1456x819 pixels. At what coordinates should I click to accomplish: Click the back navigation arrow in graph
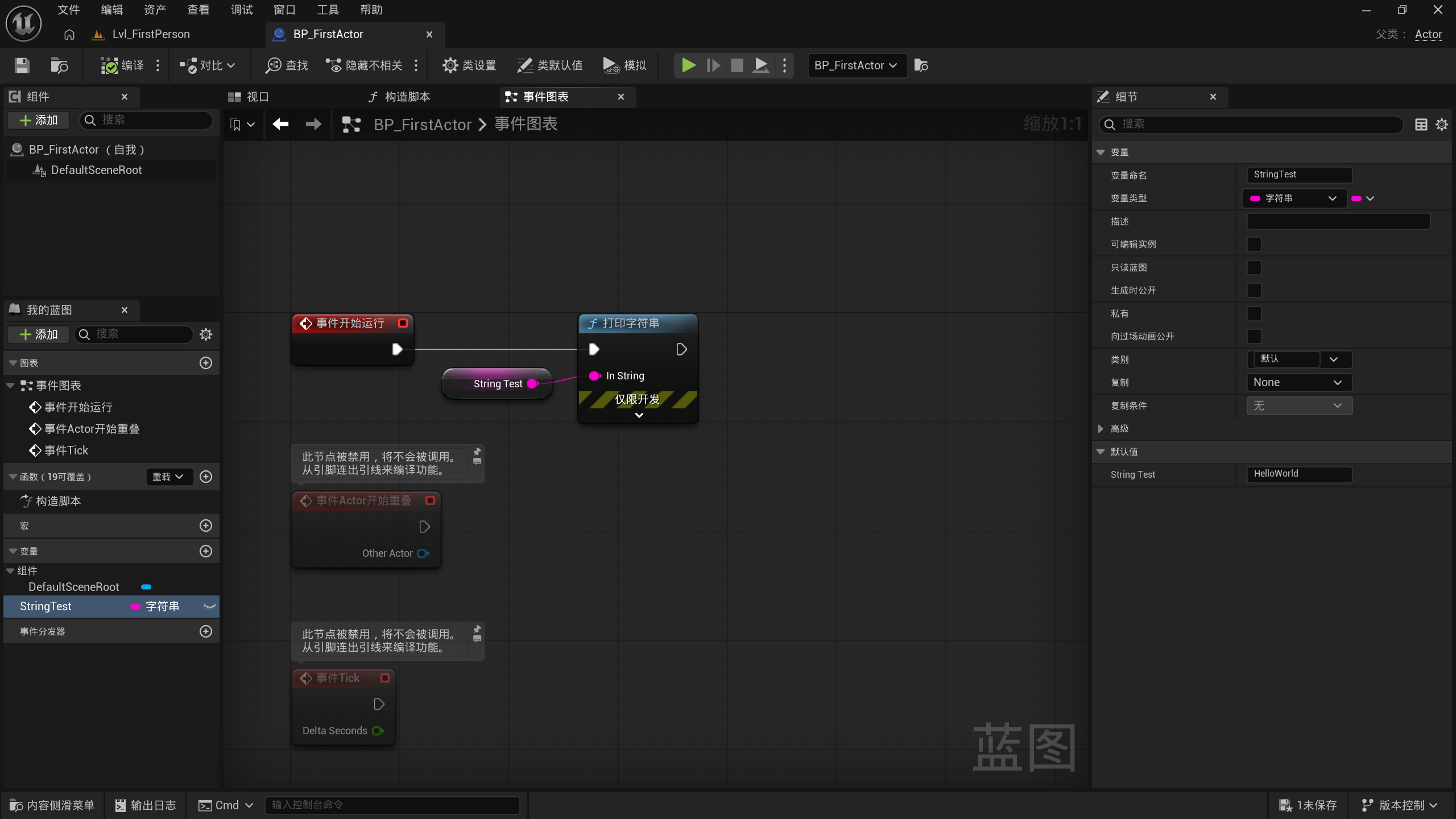280,124
